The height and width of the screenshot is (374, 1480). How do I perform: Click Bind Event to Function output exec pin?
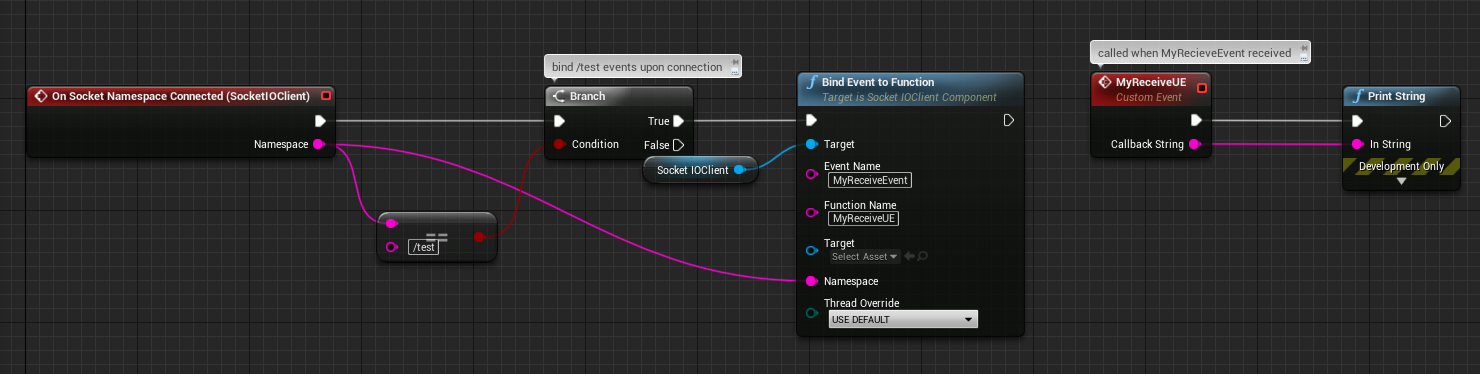click(1009, 121)
